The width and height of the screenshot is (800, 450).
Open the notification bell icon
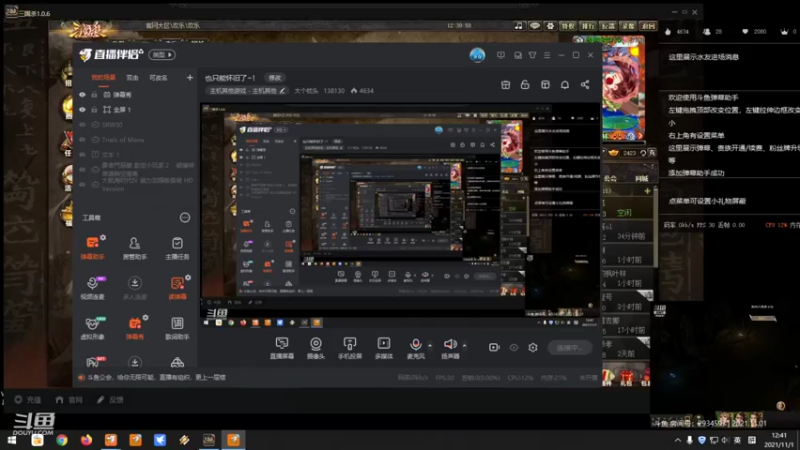[x=565, y=85]
